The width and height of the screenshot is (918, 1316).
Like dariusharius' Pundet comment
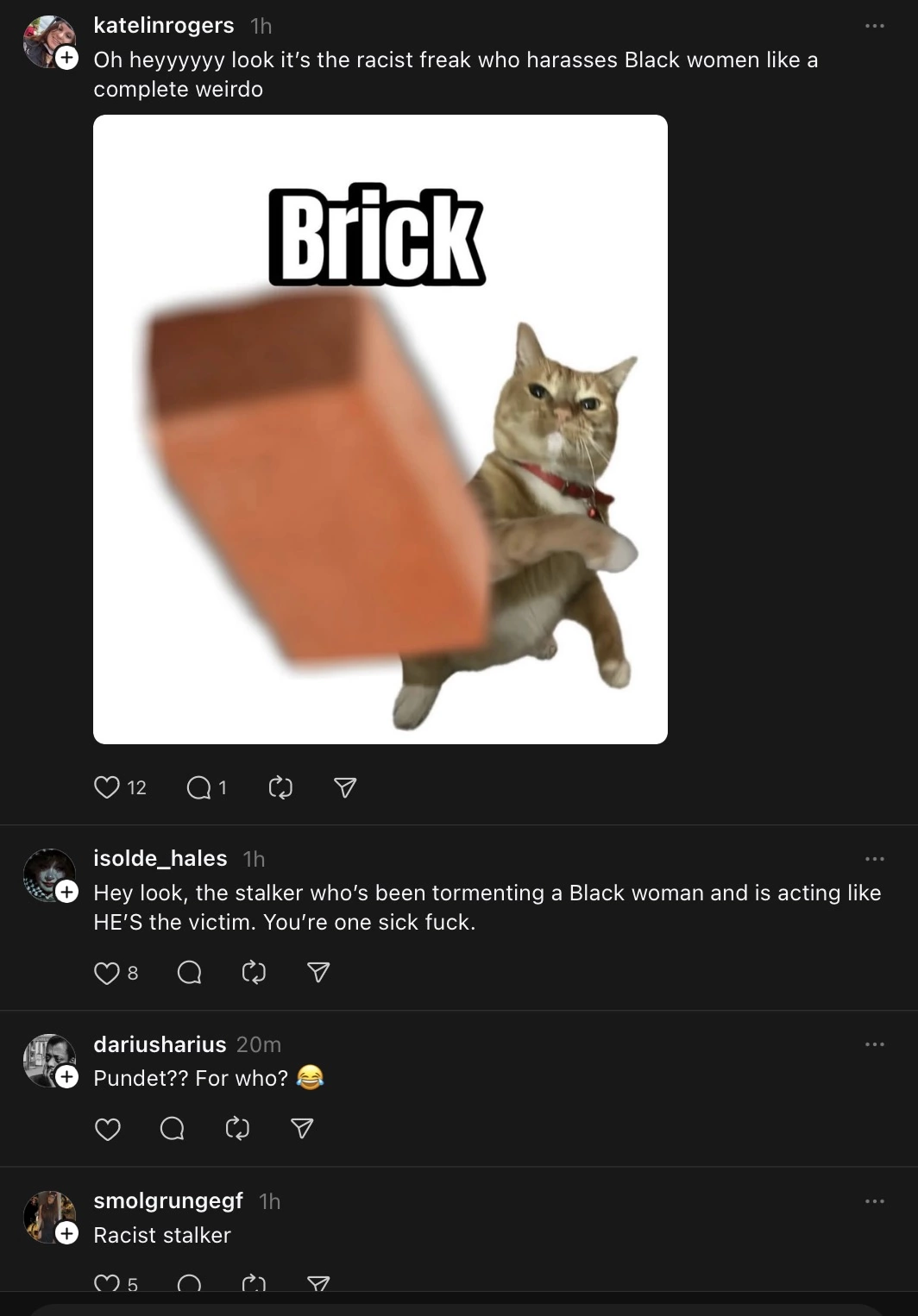pyautogui.click(x=107, y=1129)
